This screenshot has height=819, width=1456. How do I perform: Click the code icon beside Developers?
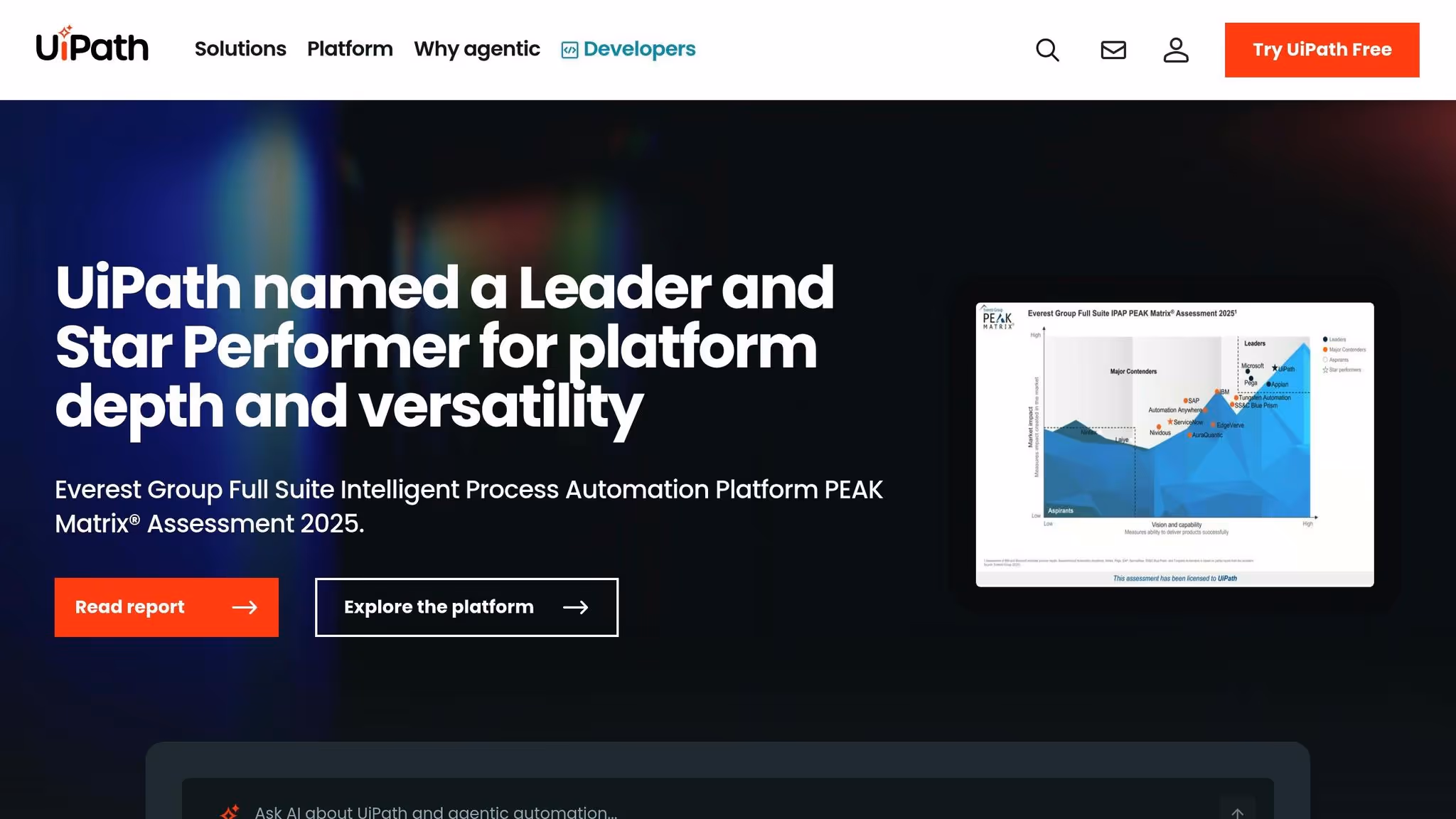568,49
